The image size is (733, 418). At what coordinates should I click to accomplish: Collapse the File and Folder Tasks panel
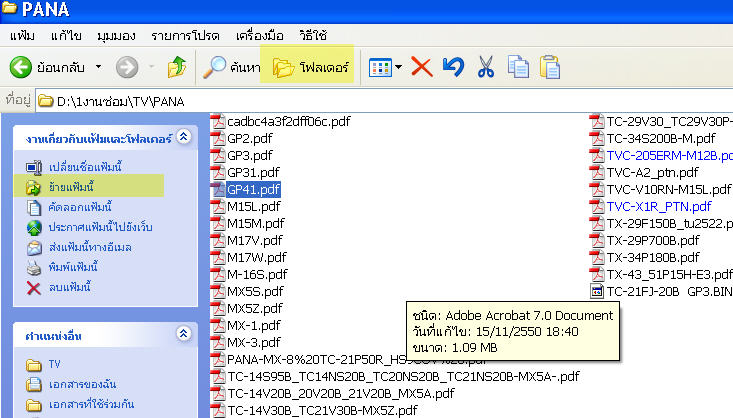pos(184,137)
